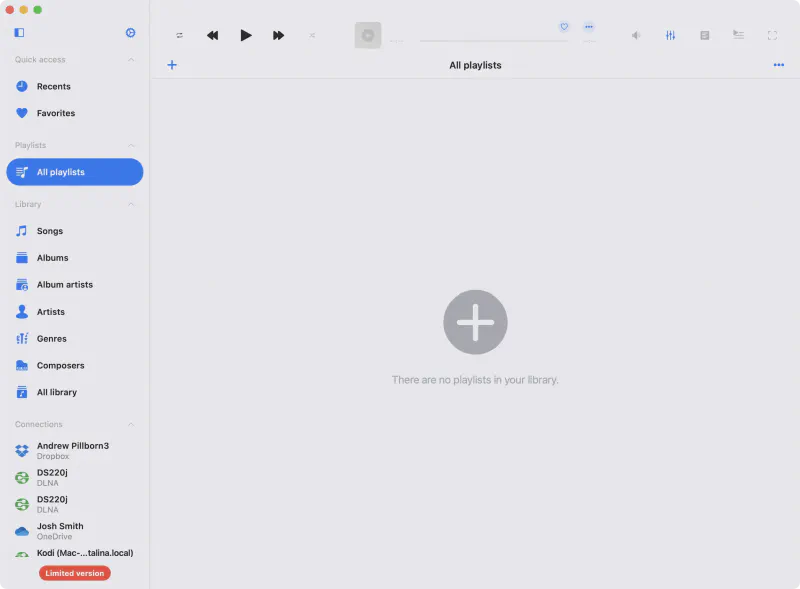Add a playlist with the plus button
This screenshot has height=589, width=800.
pyautogui.click(x=172, y=65)
